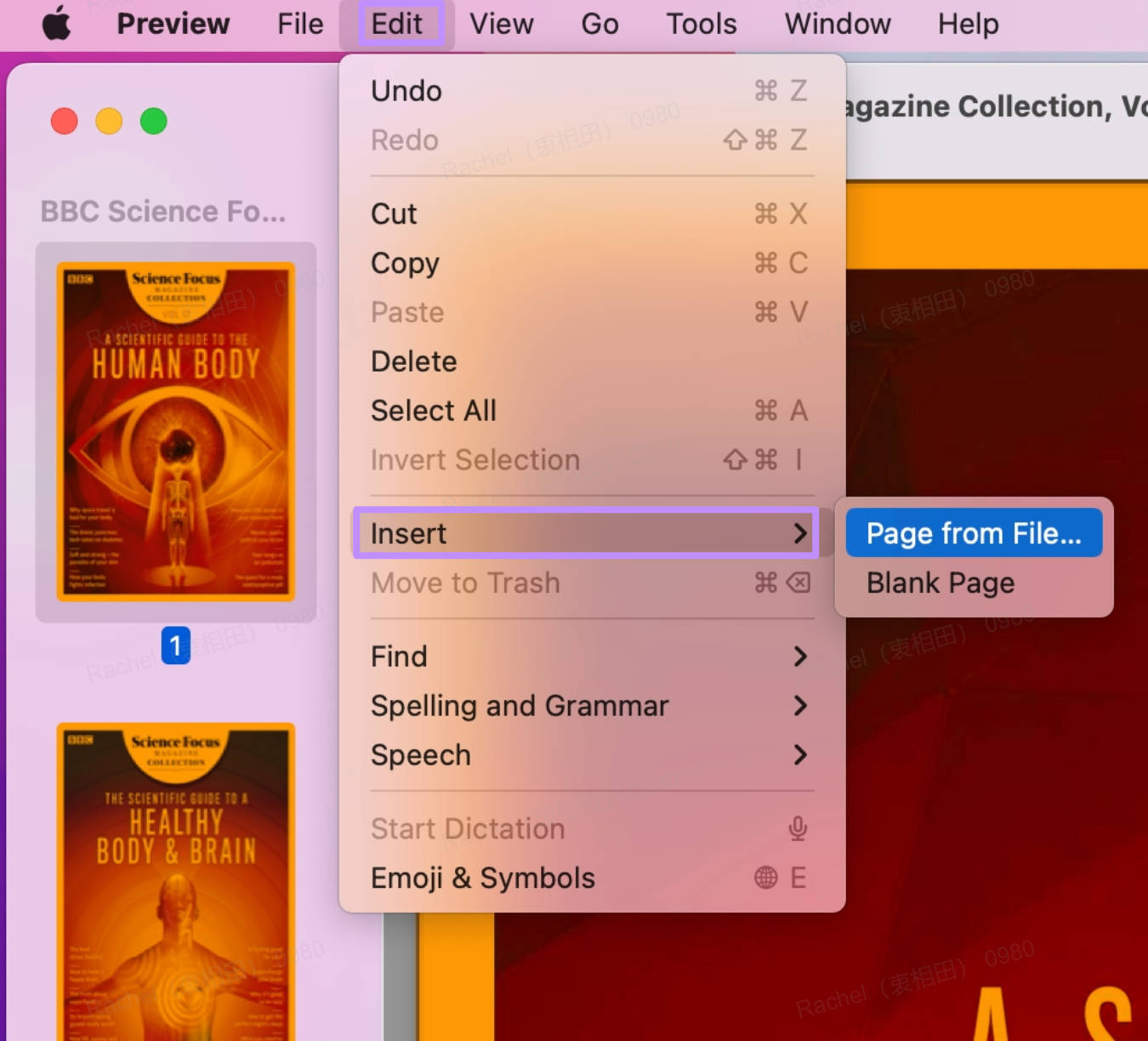Open the Apple menu
Screen dimensions: 1148x1041
(54, 23)
